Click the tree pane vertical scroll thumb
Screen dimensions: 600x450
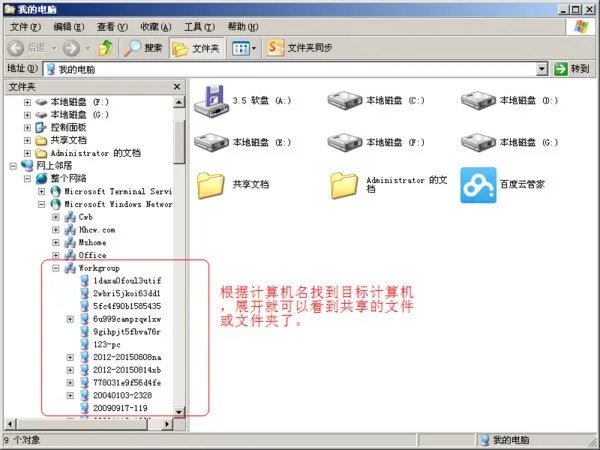coord(179,142)
